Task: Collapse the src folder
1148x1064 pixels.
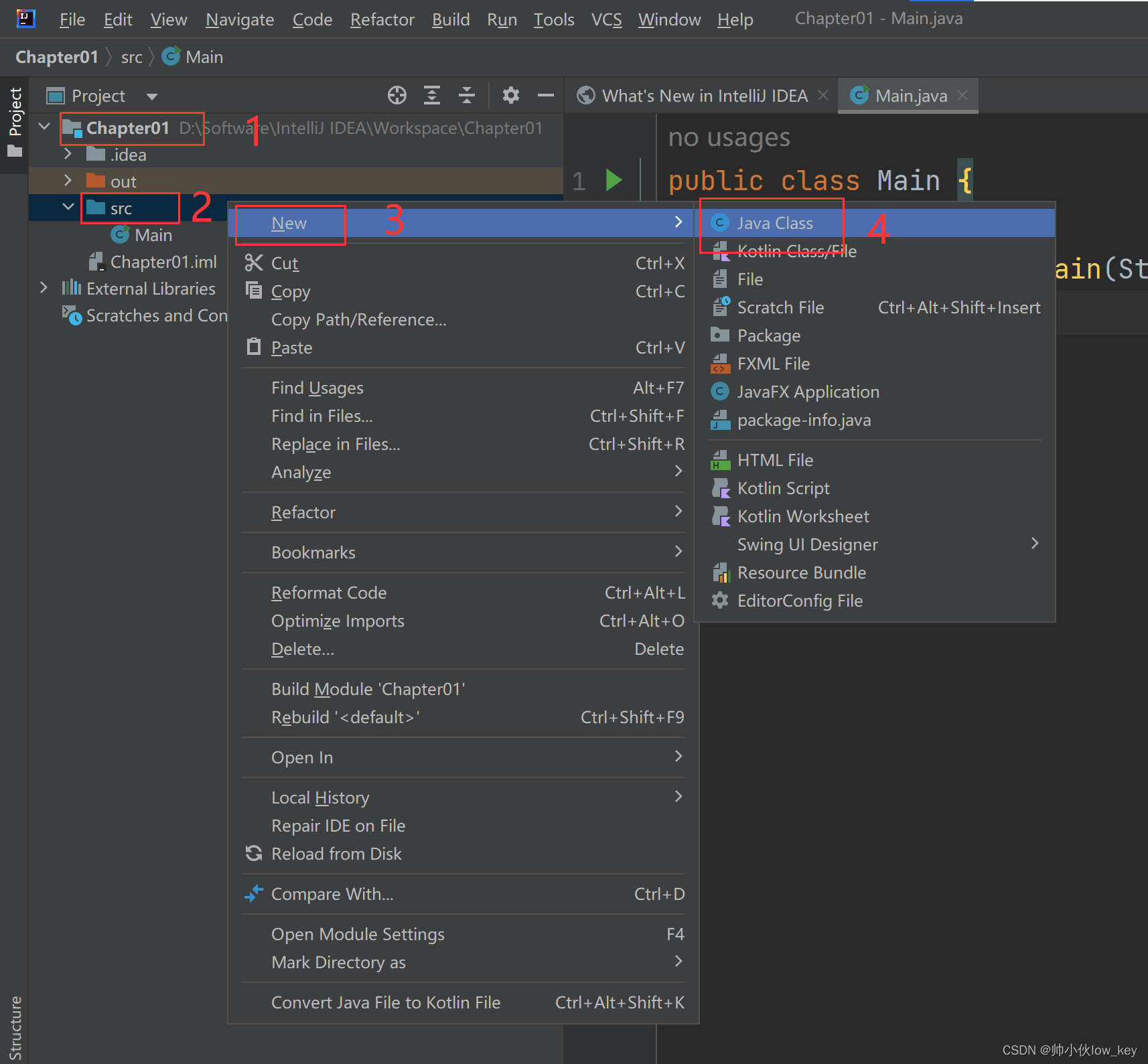Action: click(68, 207)
